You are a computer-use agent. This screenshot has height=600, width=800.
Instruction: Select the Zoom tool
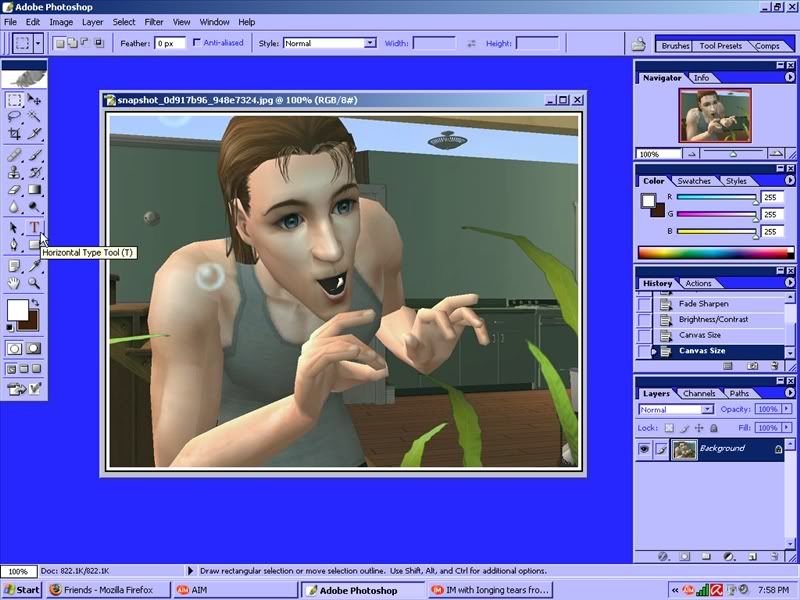click(x=34, y=283)
